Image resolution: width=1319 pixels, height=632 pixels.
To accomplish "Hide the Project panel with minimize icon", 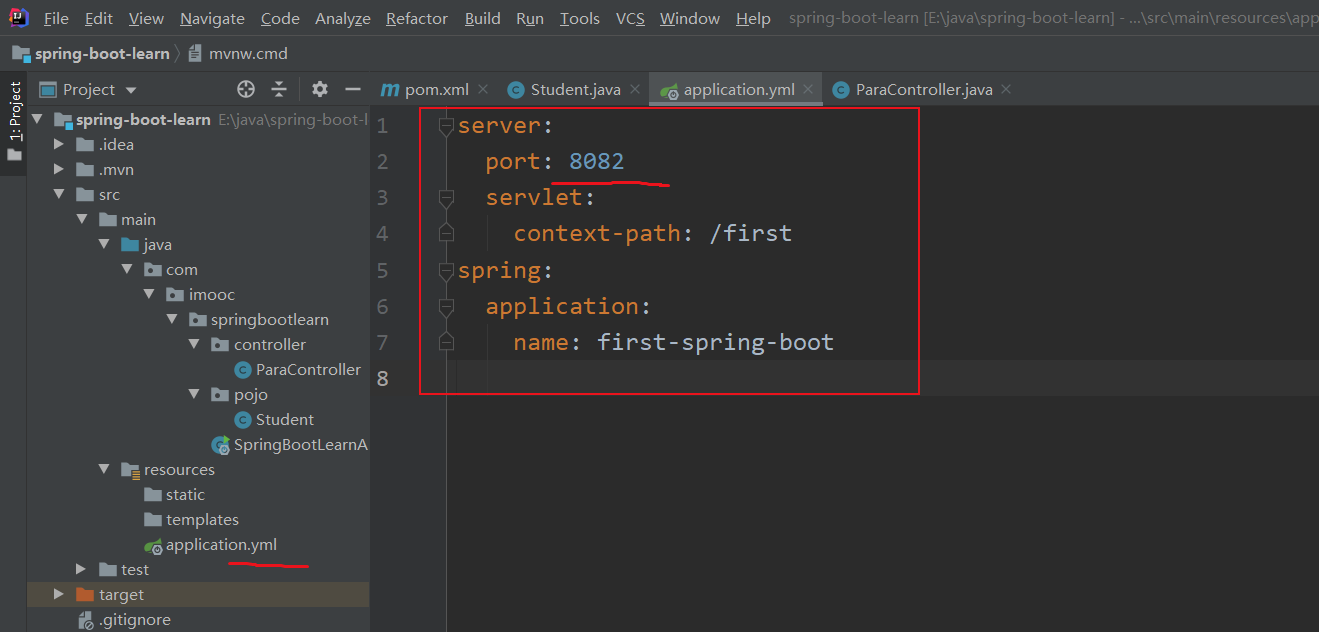I will (352, 89).
